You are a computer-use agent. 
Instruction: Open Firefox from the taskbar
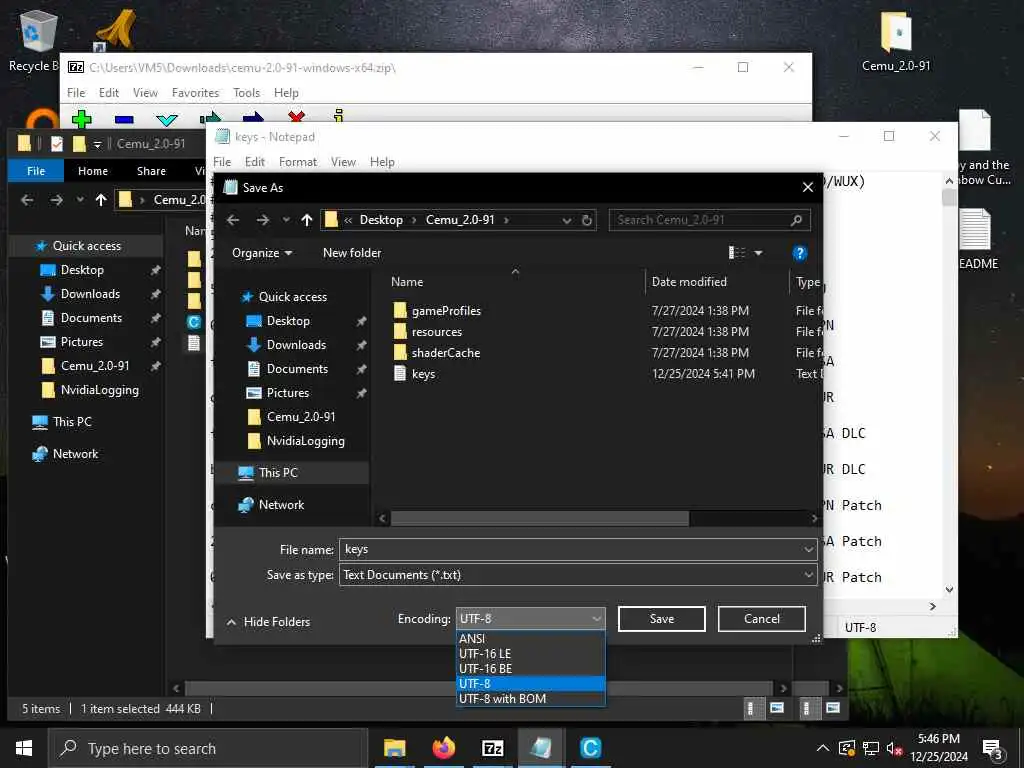click(x=443, y=748)
